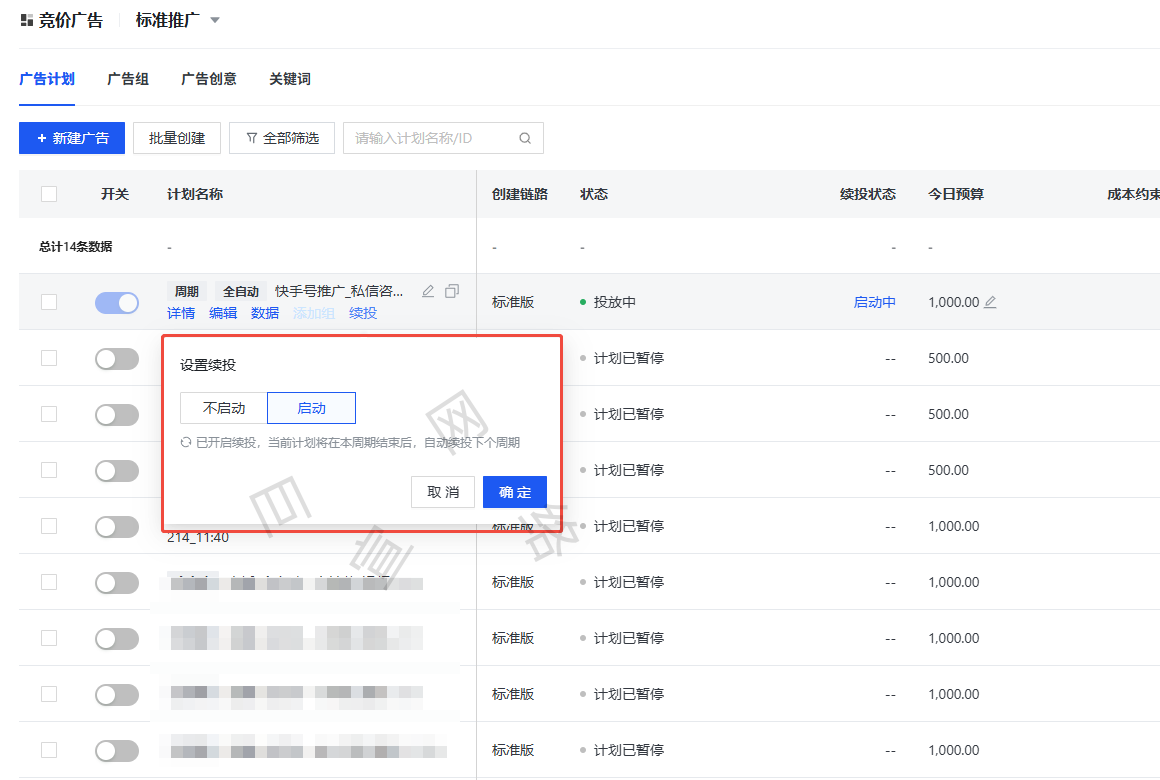Click the pencil edit icon next to plan name
The height and width of the screenshot is (780, 1160).
pos(427,290)
